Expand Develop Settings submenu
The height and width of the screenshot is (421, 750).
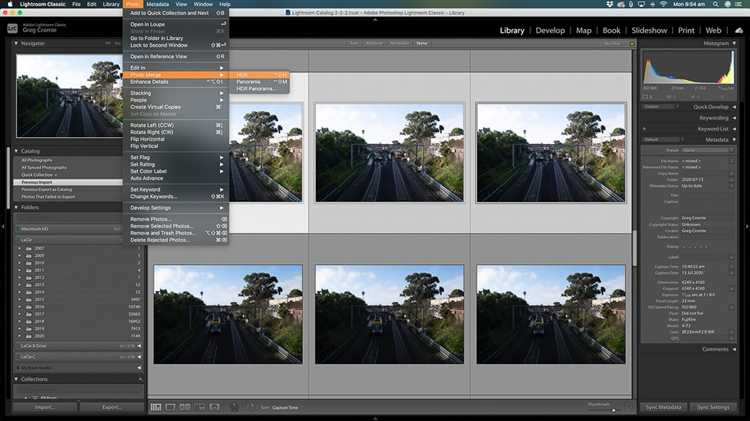click(176, 208)
